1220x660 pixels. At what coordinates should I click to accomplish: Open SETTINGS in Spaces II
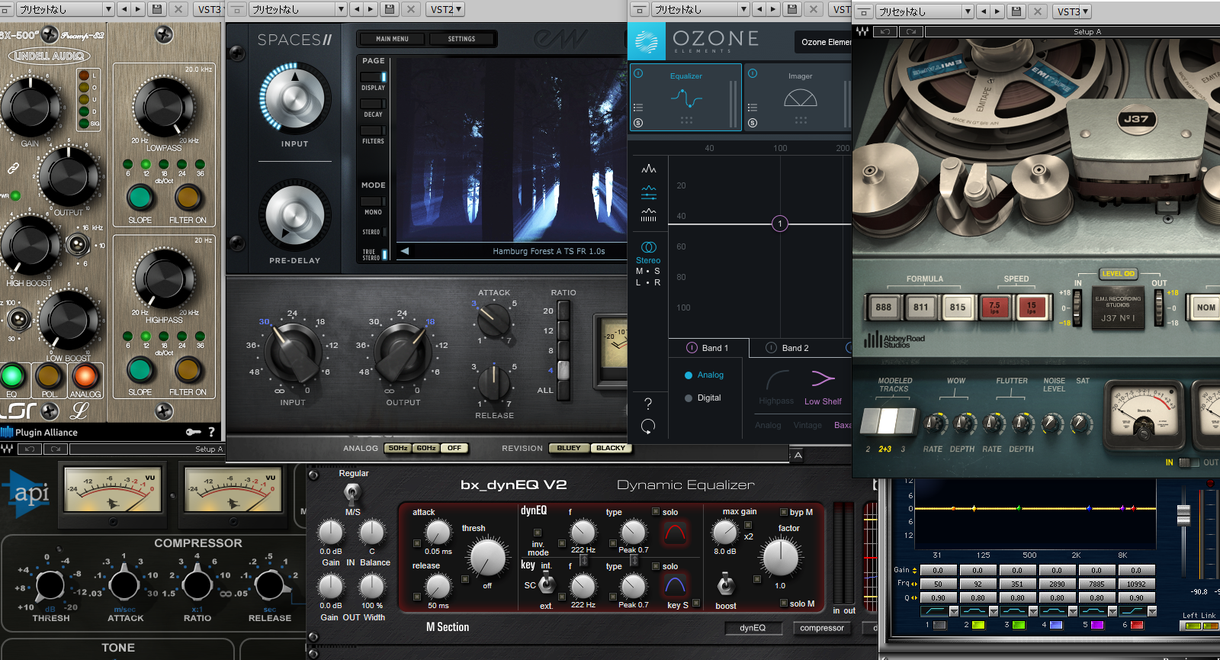(461, 39)
